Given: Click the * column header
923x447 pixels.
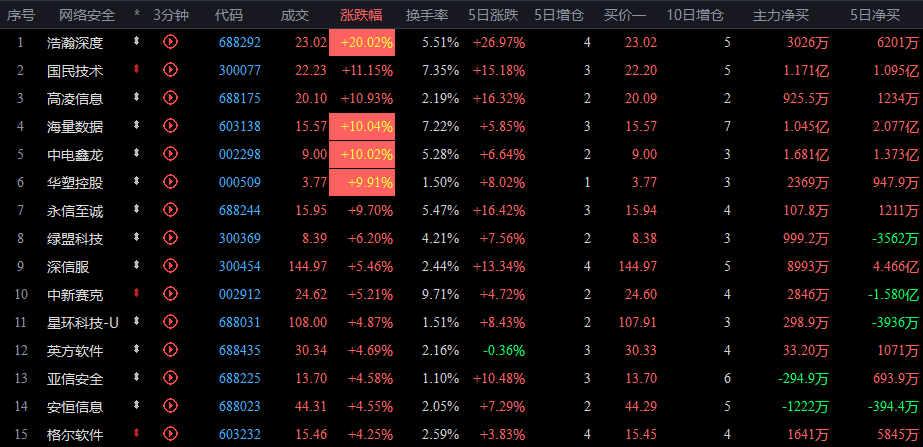Looking at the screenshot, I should 137,15.
